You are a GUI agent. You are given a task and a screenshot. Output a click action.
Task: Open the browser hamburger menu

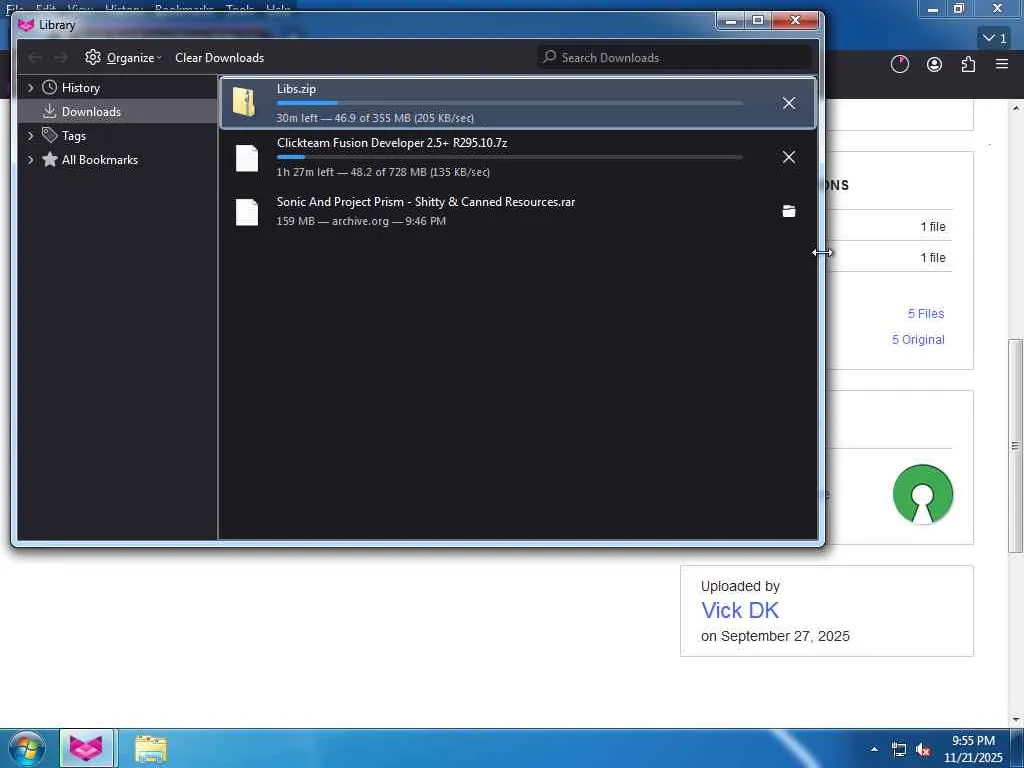click(1002, 64)
